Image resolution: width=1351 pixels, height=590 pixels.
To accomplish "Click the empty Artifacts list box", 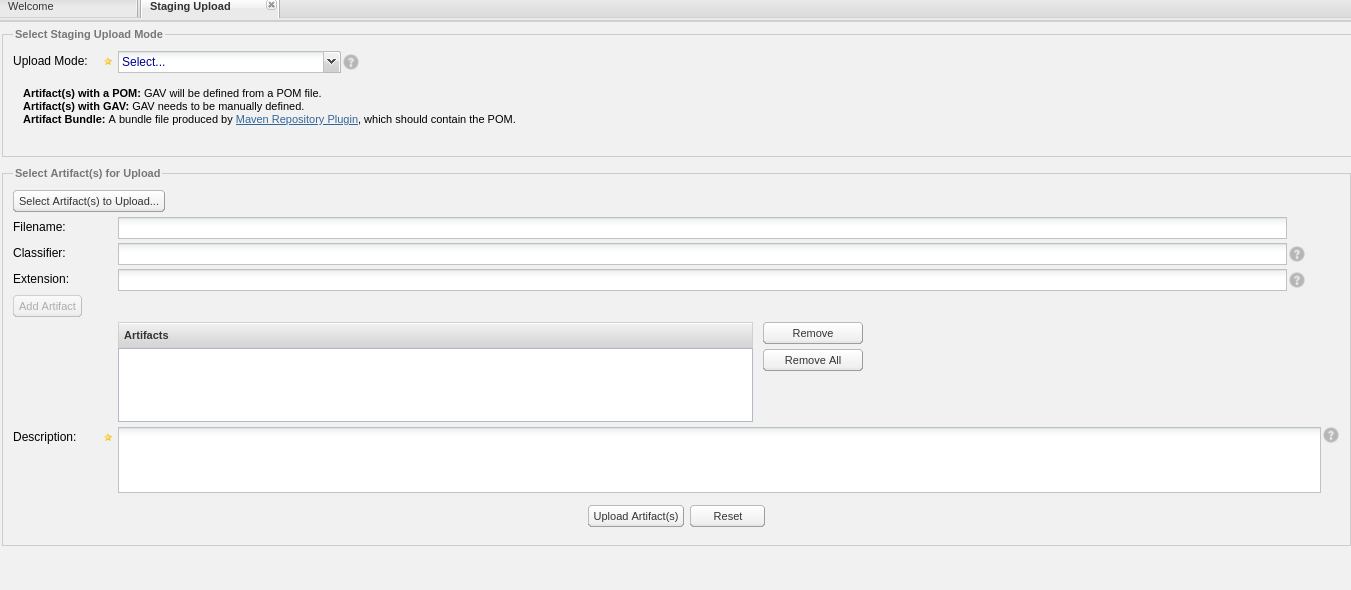I will (x=435, y=385).
